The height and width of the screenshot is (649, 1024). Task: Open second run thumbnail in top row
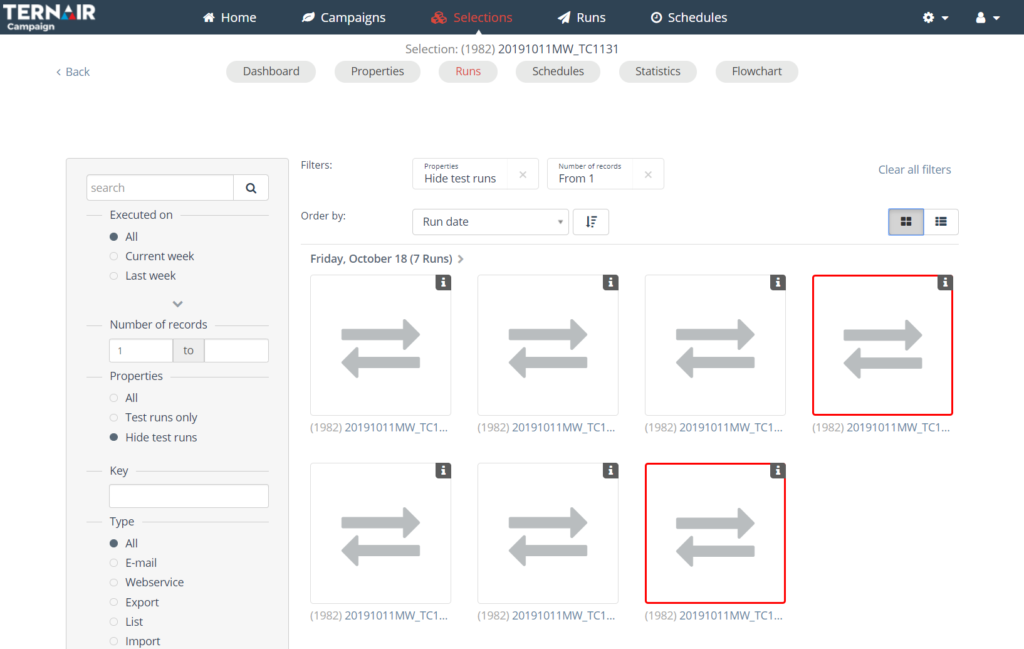[x=548, y=345]
